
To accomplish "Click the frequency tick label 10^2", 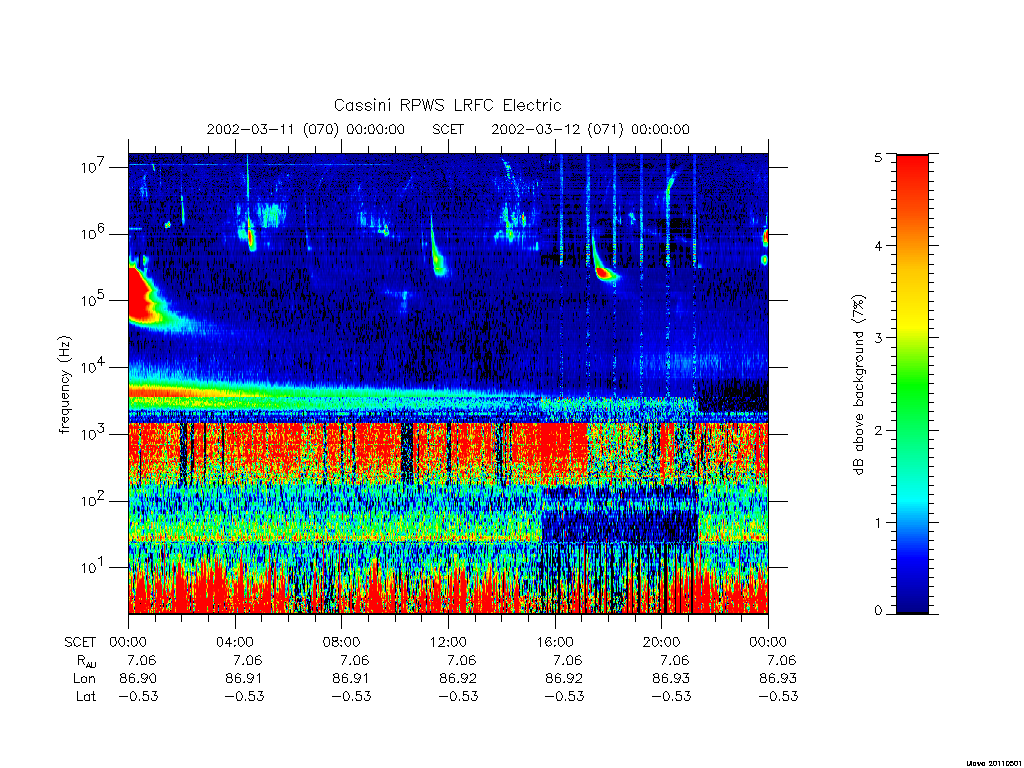I will coord(93,501).
